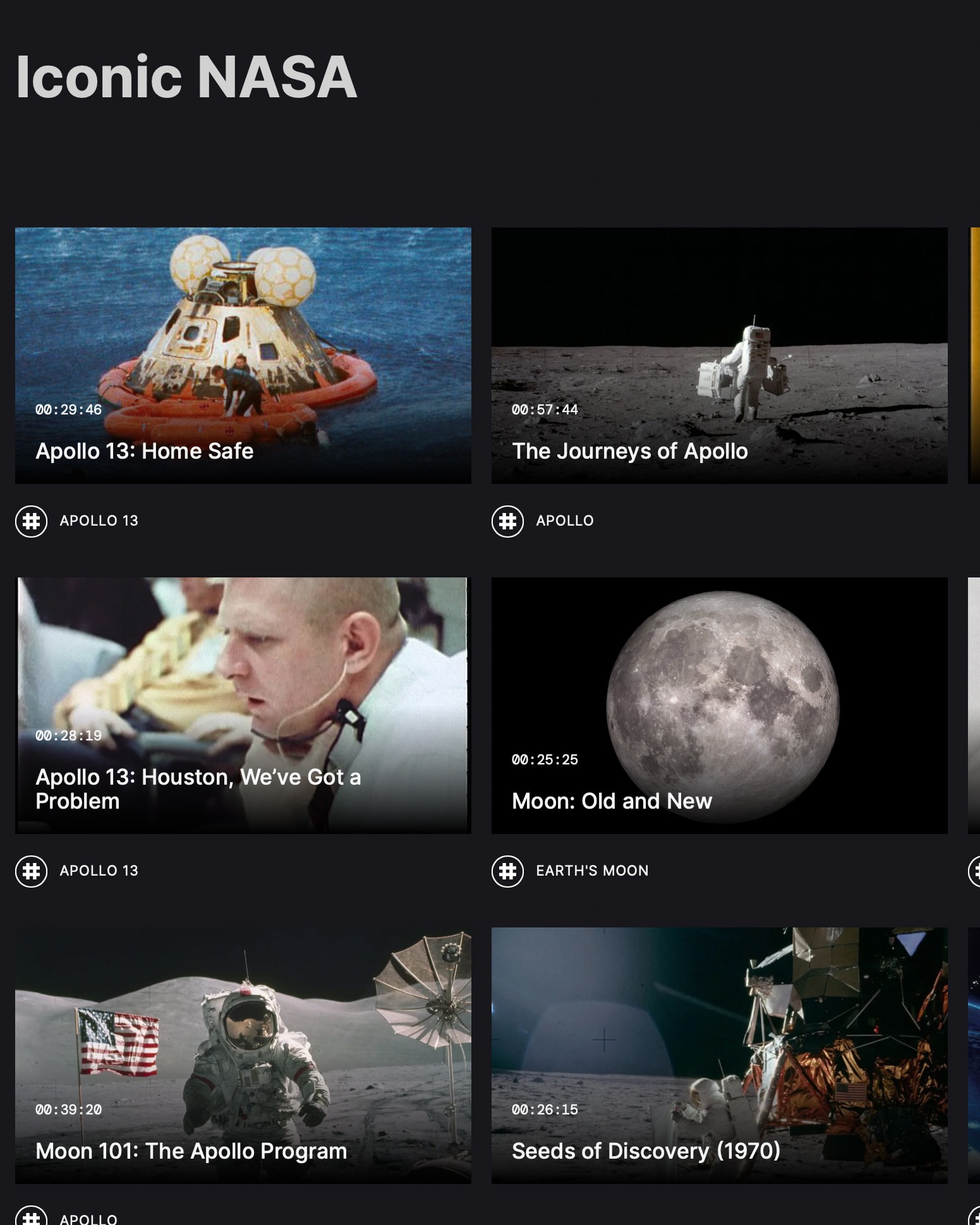
Task: Click hashtag icon under Apollo 13: Home Safe
Action: (x=31, y=521)
